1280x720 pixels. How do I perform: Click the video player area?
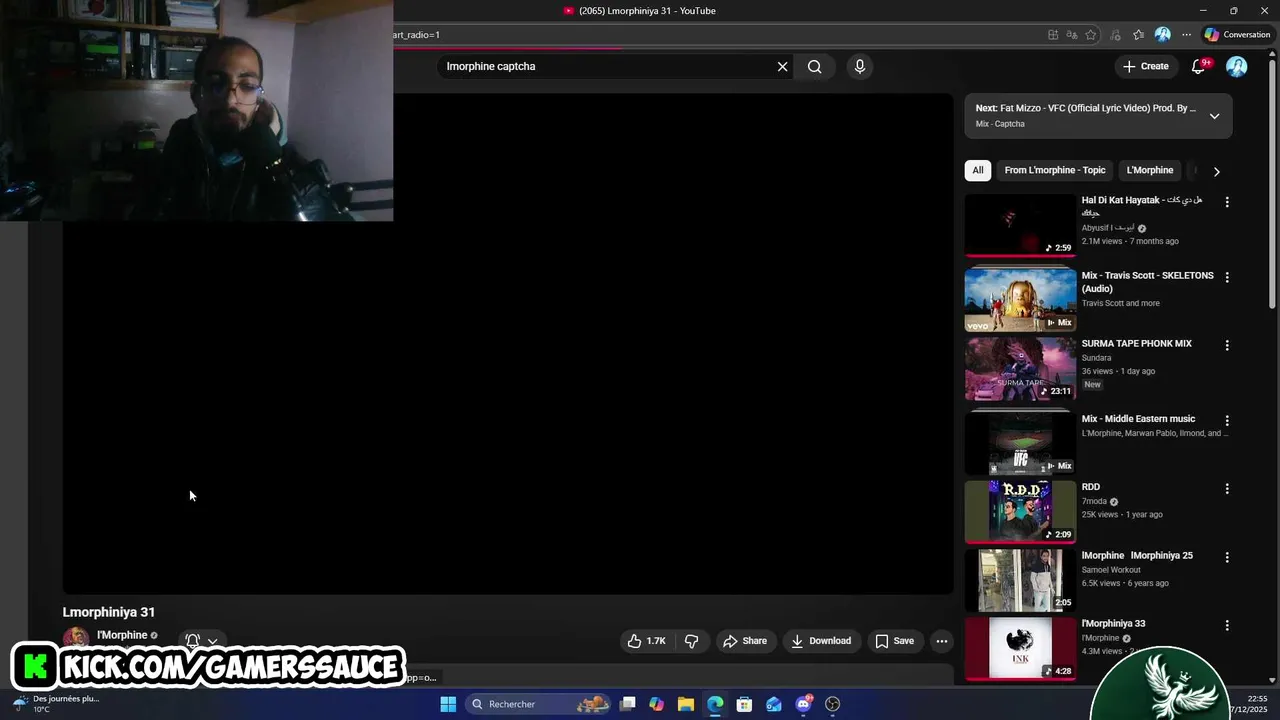[507, 344]
